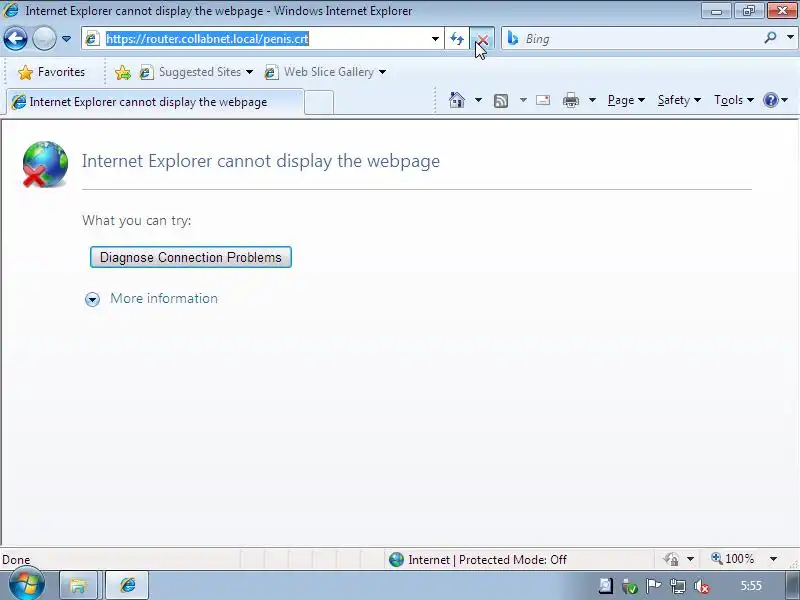This screenshot has height=600, width=800.
Task: Select the 'Internet Explorer cannot display' tab
Action: [155, 102]
